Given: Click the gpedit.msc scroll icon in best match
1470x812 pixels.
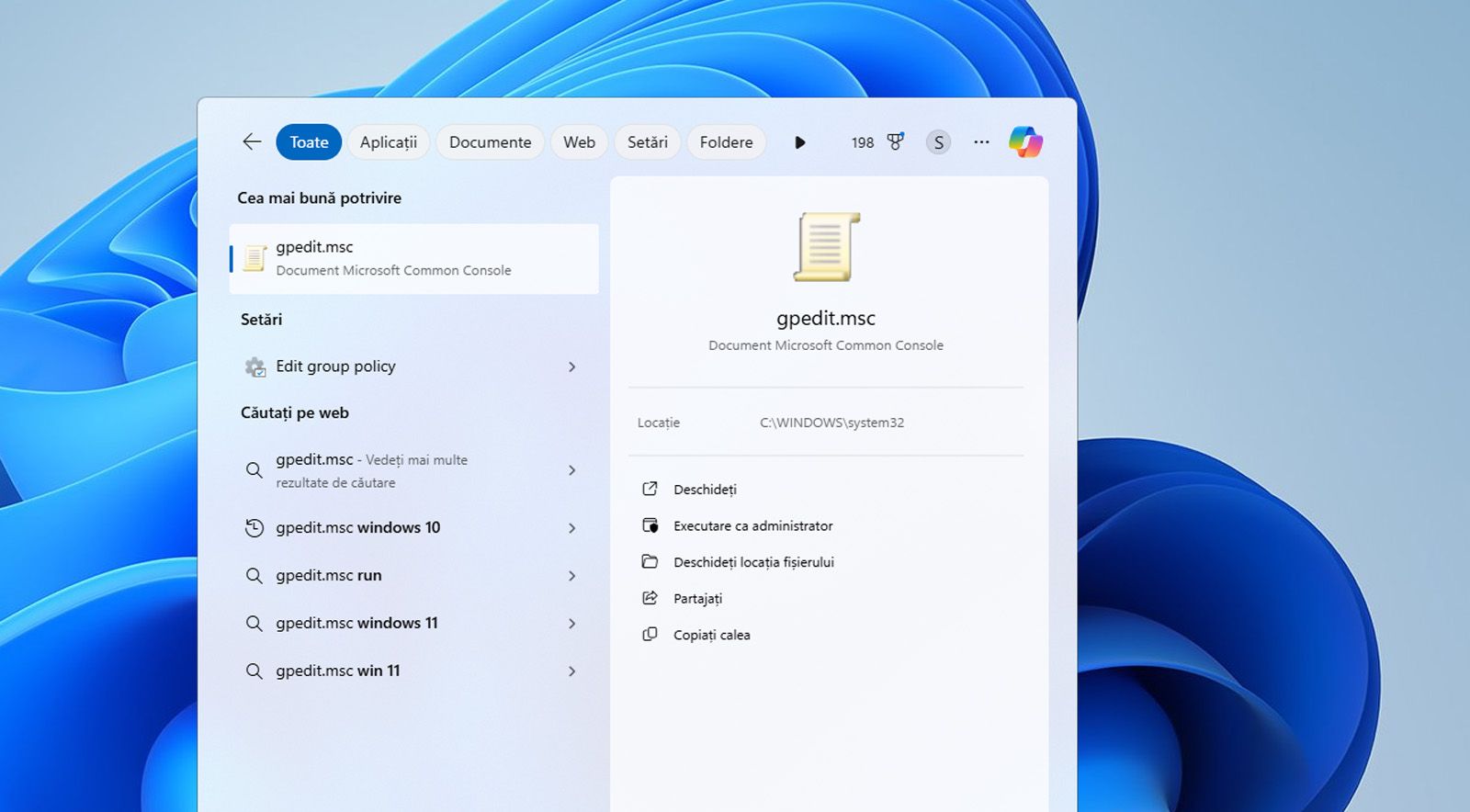Looking at the screenshot, I should [254, 258].
